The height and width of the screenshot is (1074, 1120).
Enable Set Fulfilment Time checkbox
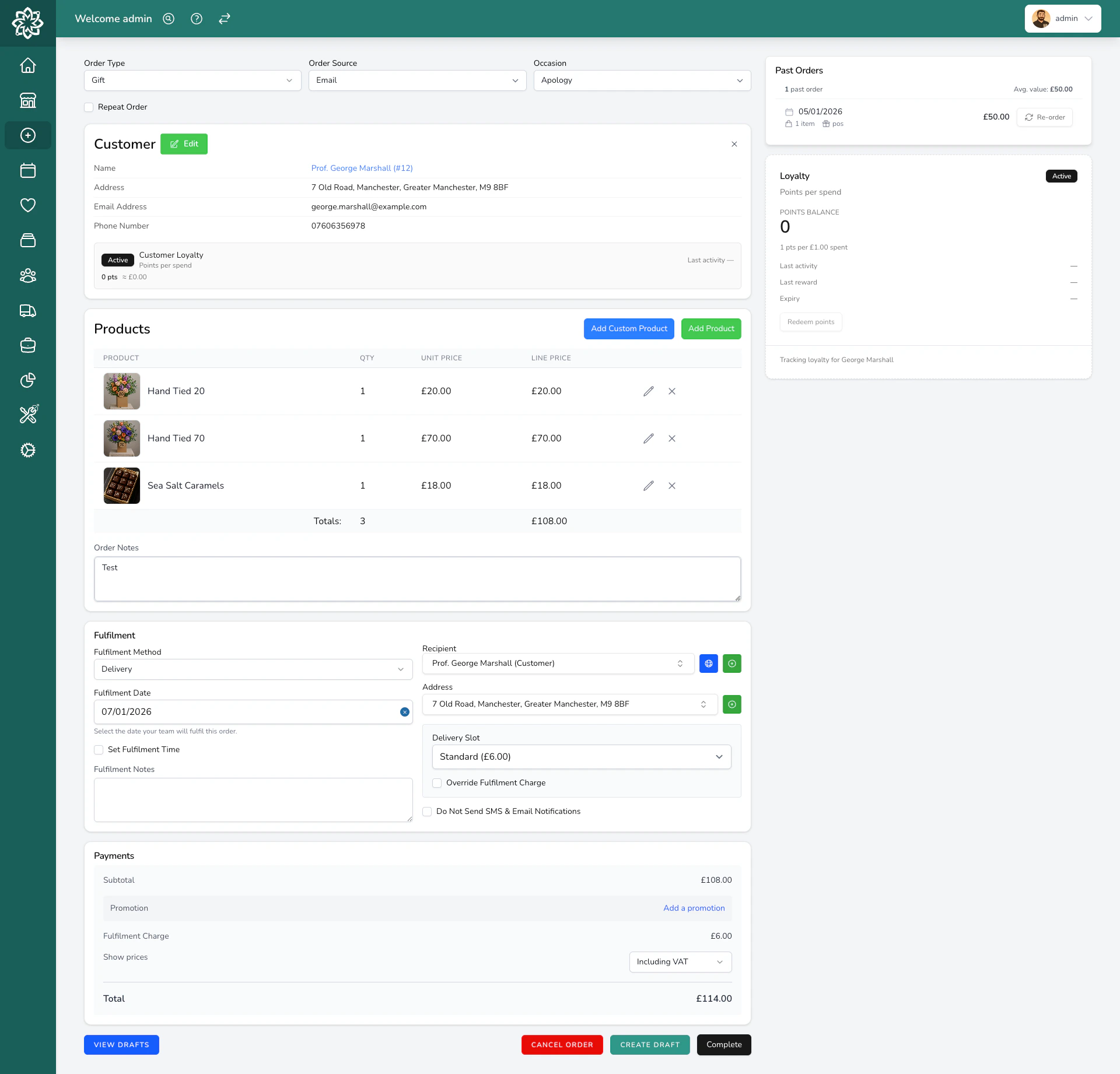(x=99, y=750)
